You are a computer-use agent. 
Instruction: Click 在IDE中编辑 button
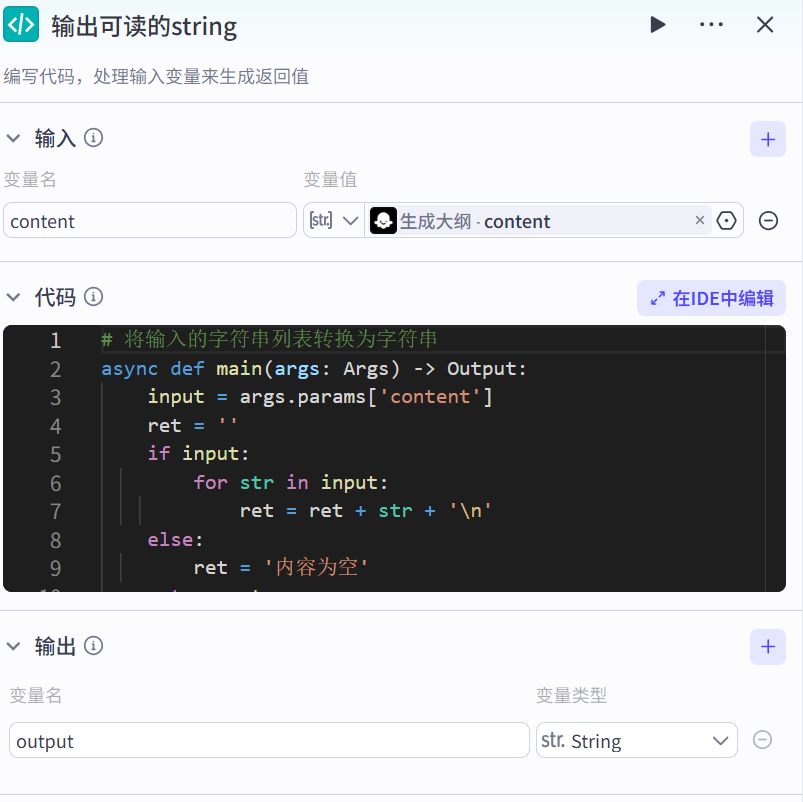tap(711, 298)
